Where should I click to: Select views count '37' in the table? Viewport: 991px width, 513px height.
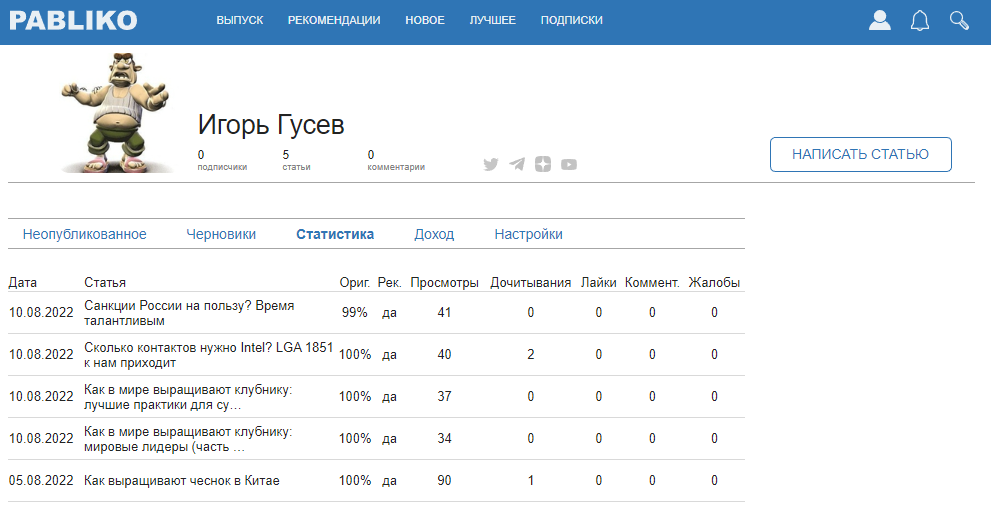point(444,397)
